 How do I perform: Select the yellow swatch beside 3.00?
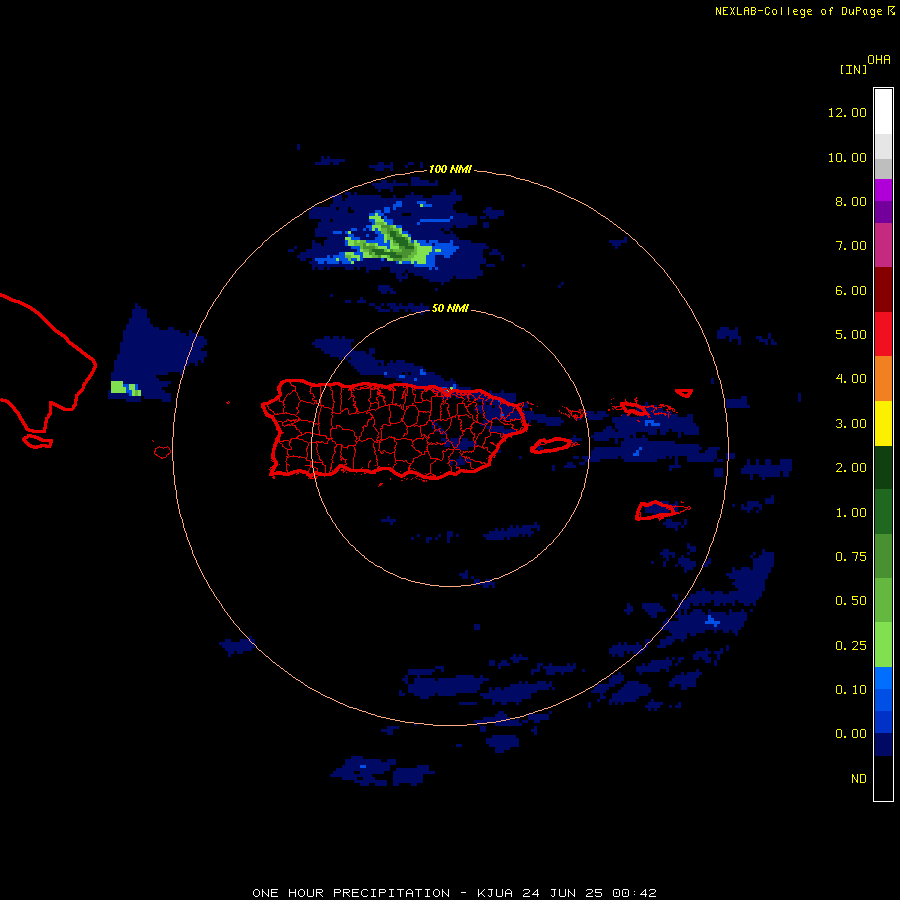click(x=883, y=423)
